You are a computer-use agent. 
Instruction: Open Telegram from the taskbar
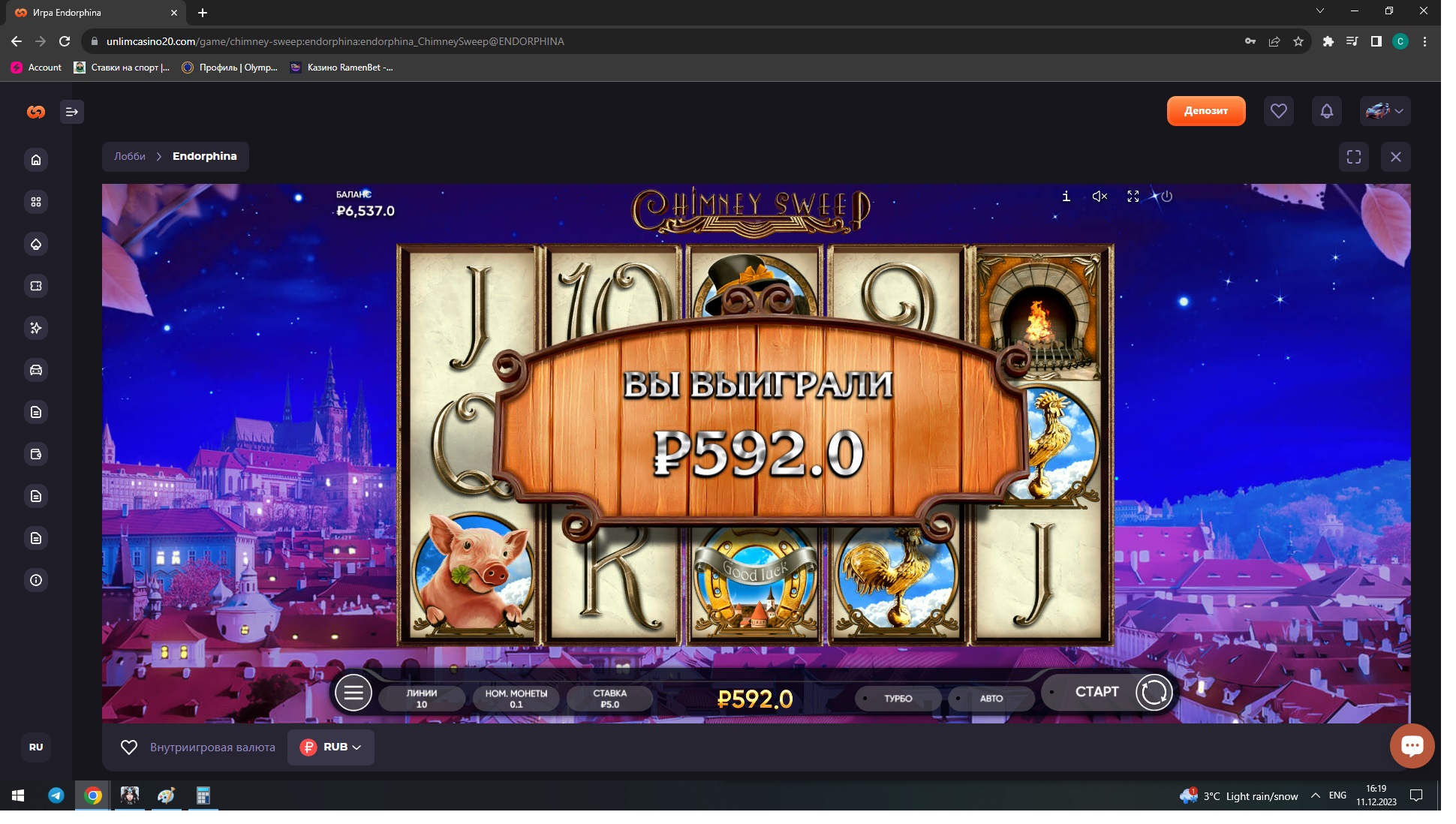(56, 795)
